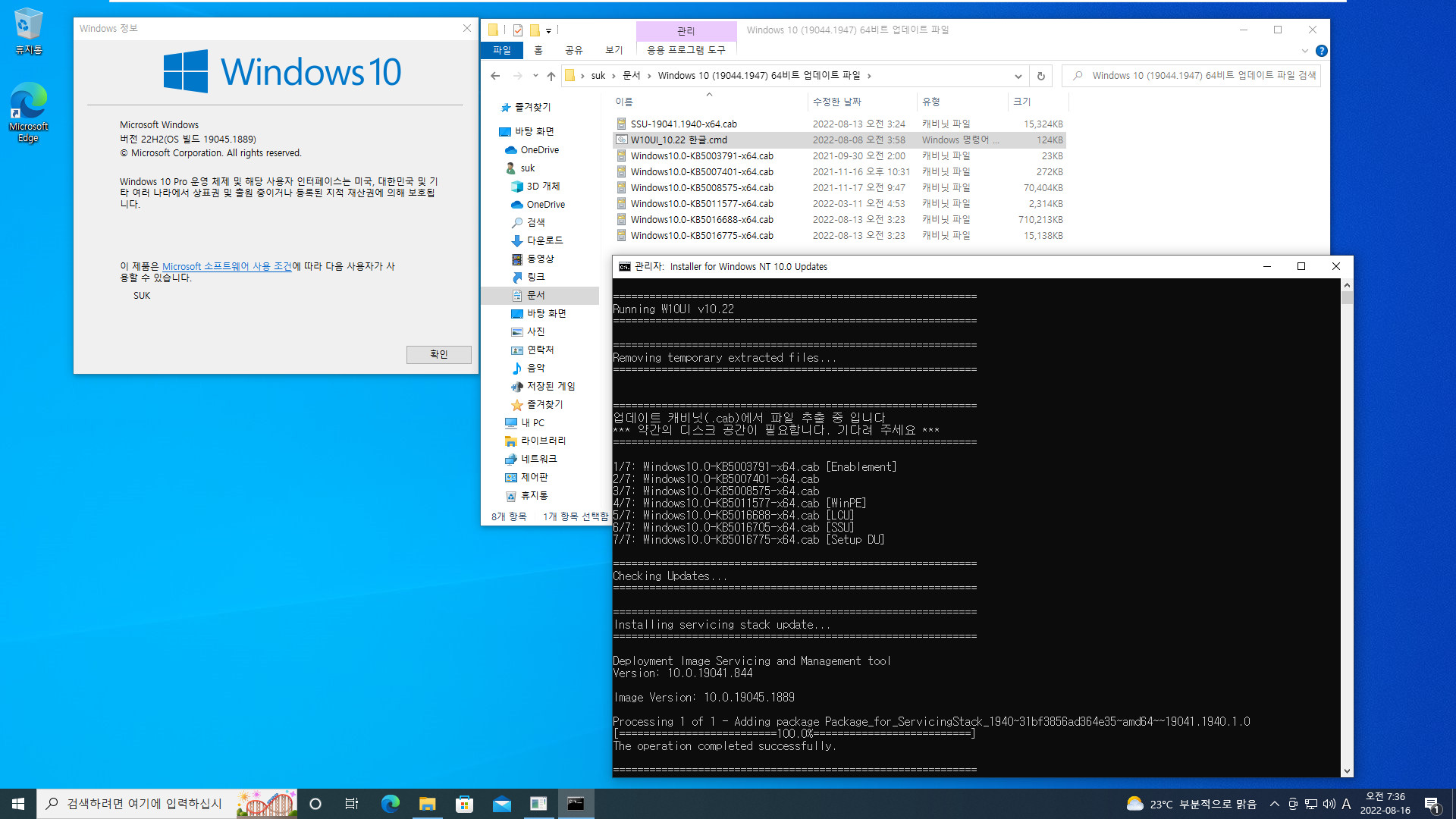Click the console scrollbar down arrow
1456x819 pixels.
pos(1347,770)
